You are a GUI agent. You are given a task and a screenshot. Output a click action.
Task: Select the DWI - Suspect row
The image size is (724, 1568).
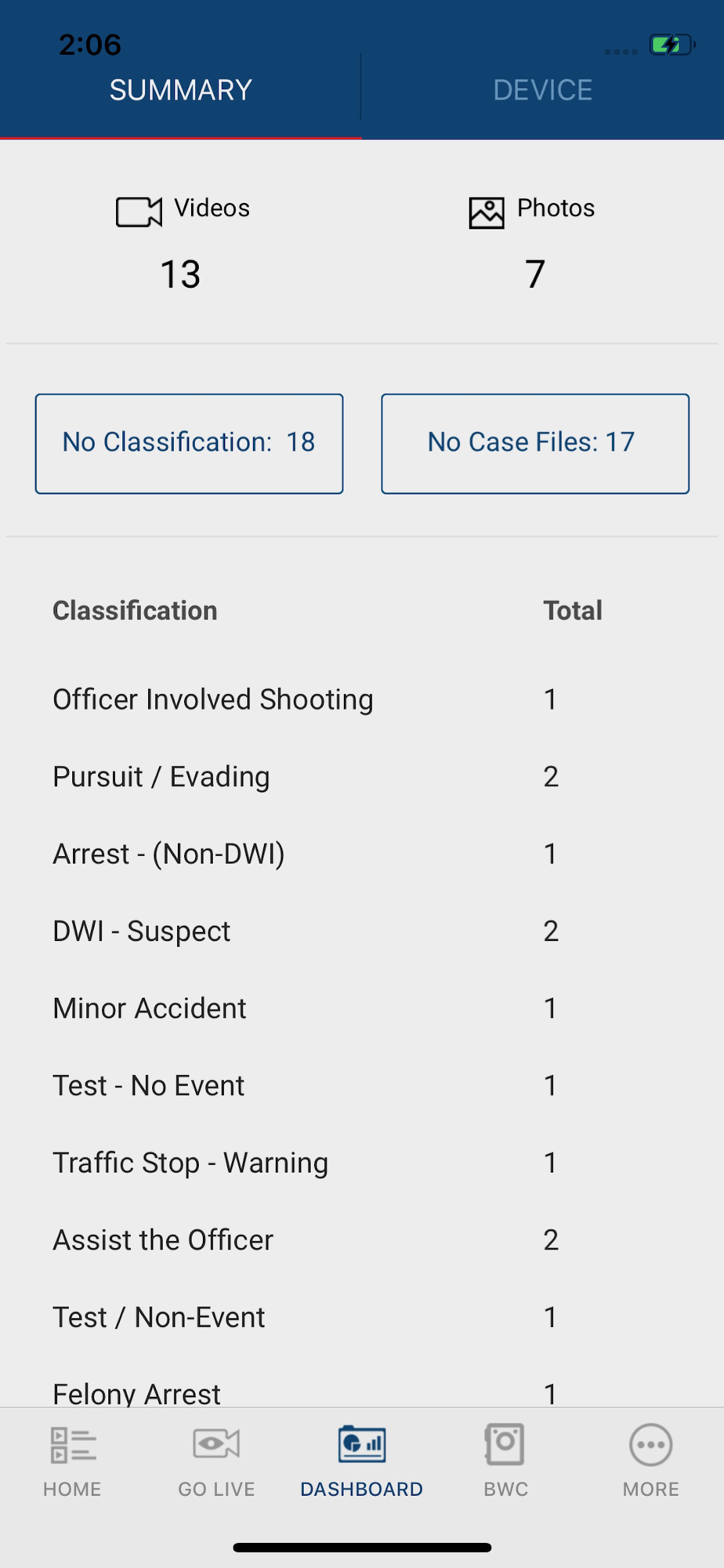(x=362, y=931)
